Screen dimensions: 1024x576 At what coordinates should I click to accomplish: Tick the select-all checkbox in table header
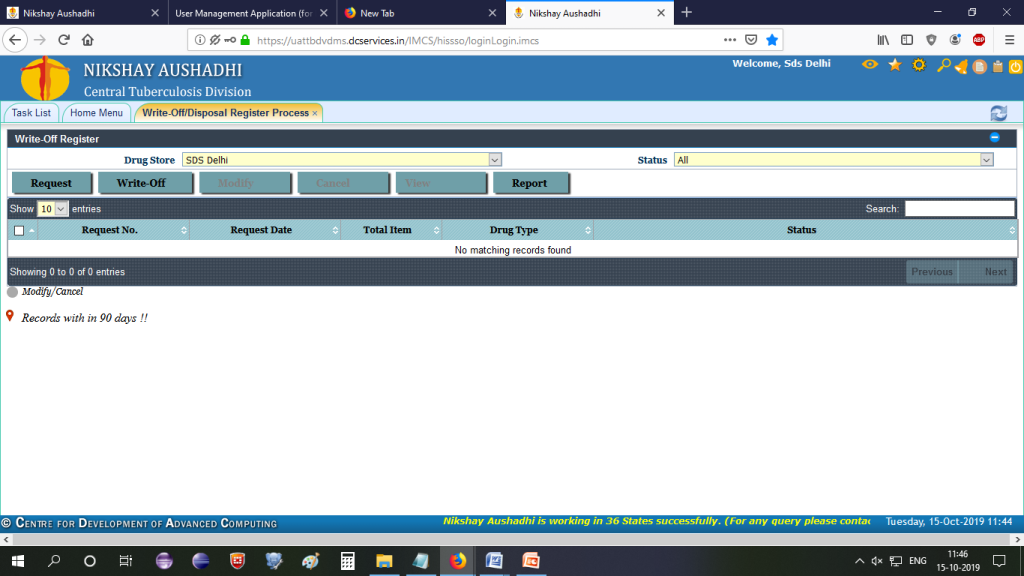pos(19,231)
